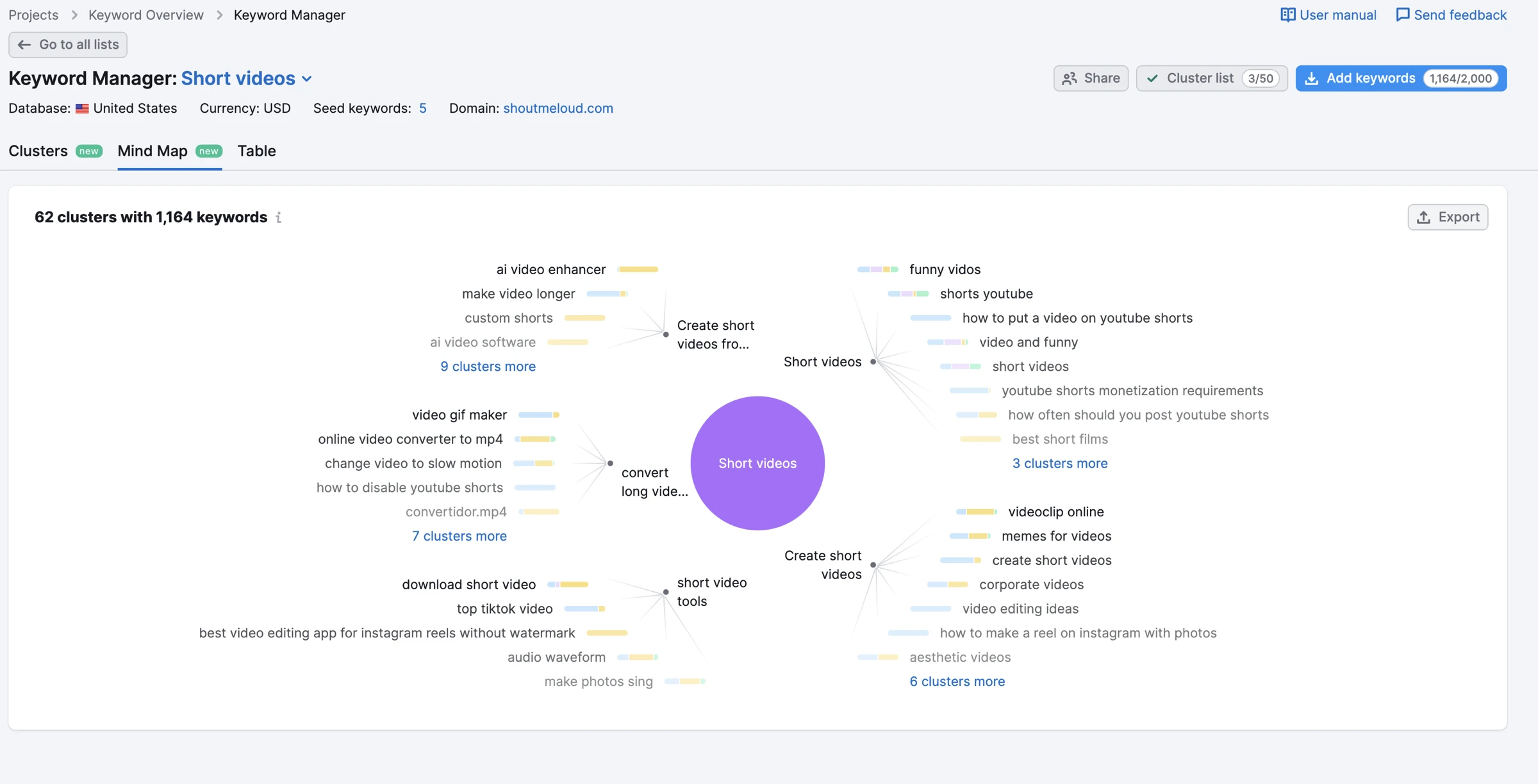Screen dimensions: 1538x784
Task: Click the Export button
Action: (x=1448, y=217)
